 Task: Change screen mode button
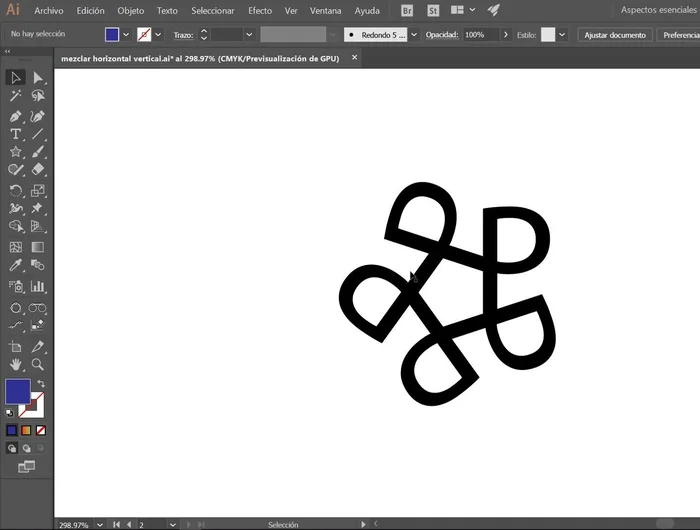coord(26,467)
